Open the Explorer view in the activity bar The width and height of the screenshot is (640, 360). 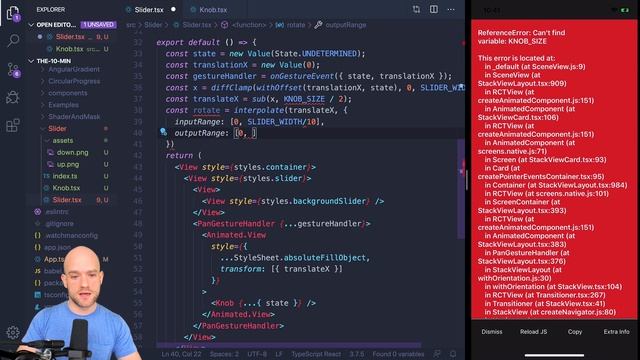(x=13, y=13)
